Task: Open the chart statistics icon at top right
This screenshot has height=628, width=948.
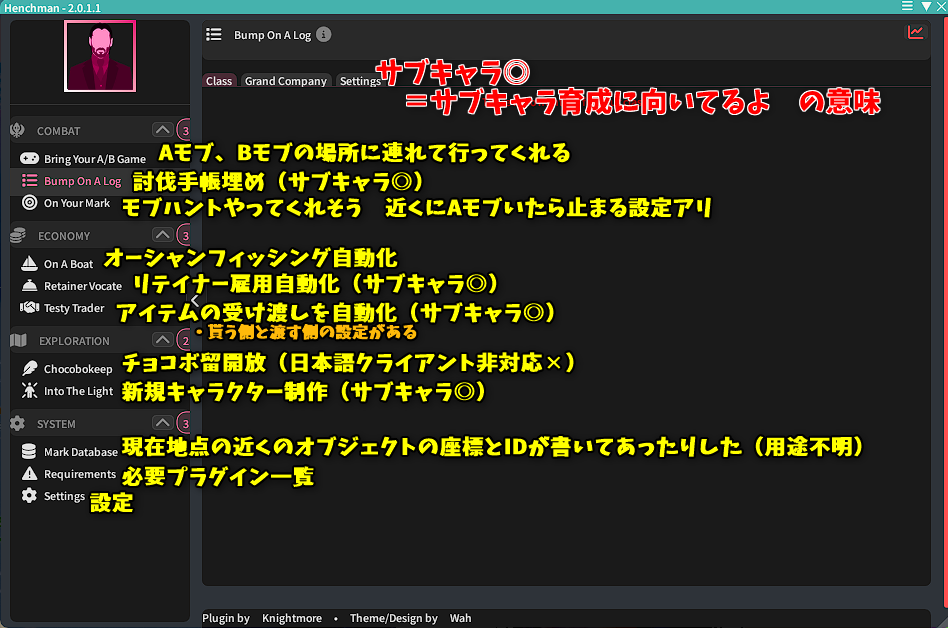Action: pos(915,33)
